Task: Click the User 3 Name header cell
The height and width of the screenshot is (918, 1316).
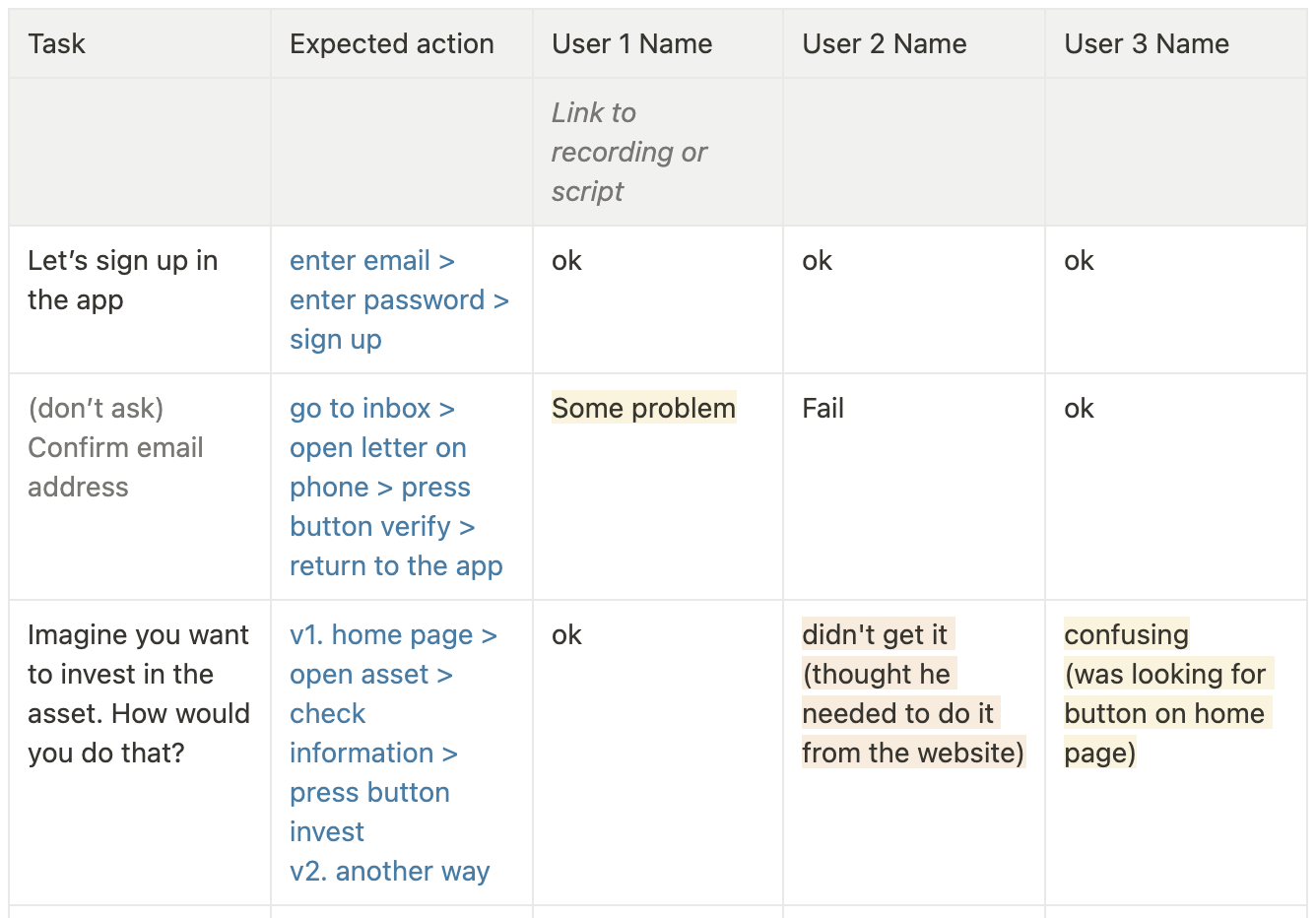Action: [1146, 44]
